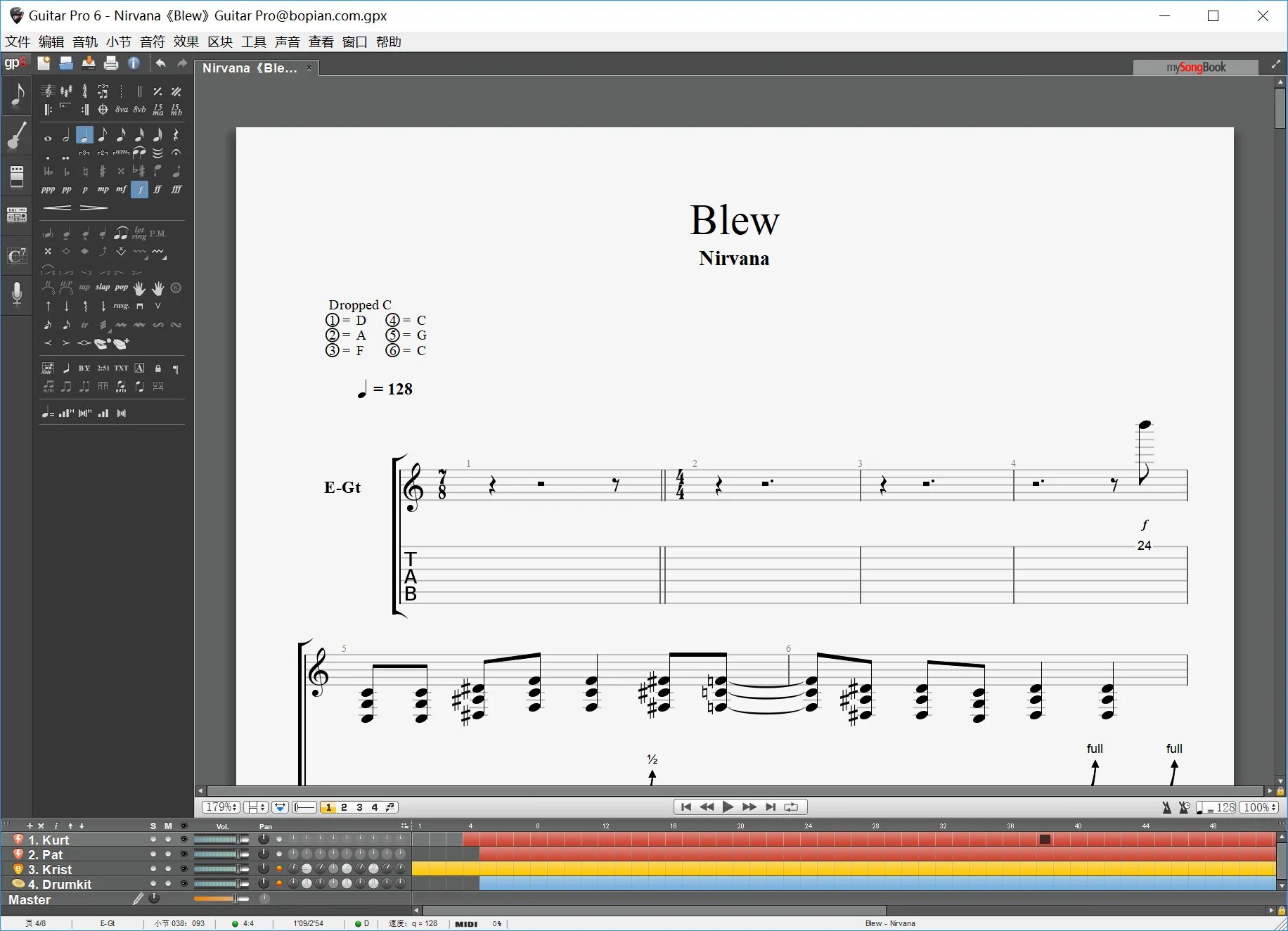Set the ppp dynamic
This screenshot has width=1288, height=931.
pos(48,189)
